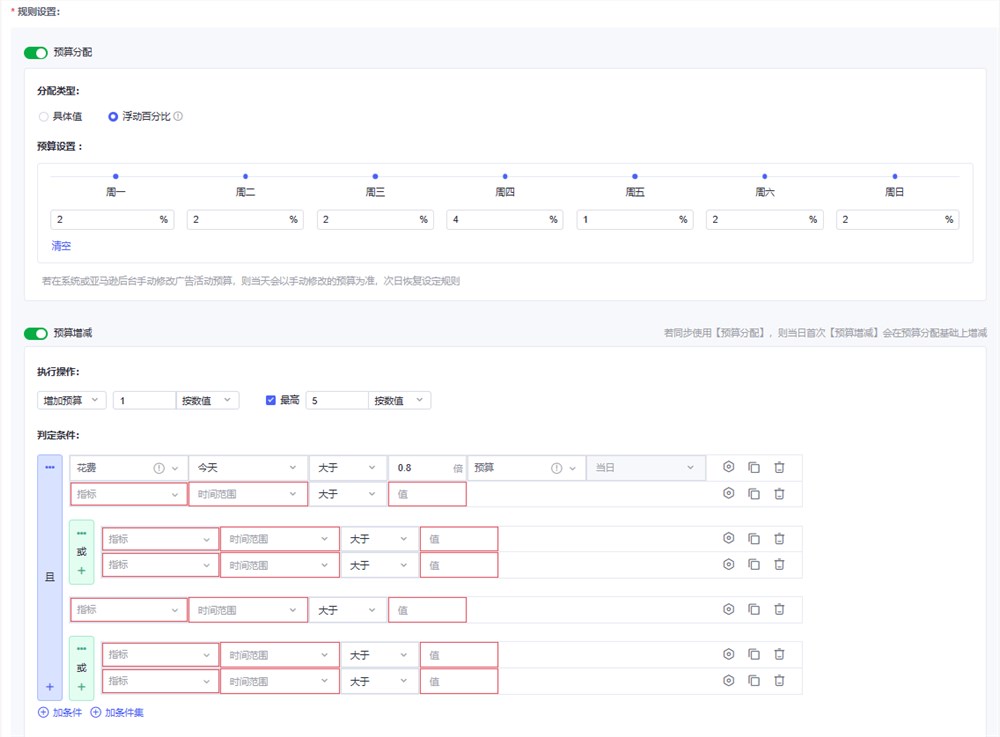Open settings gear in the 花费 condition row
1000x737 pixels.
[729, 467]
